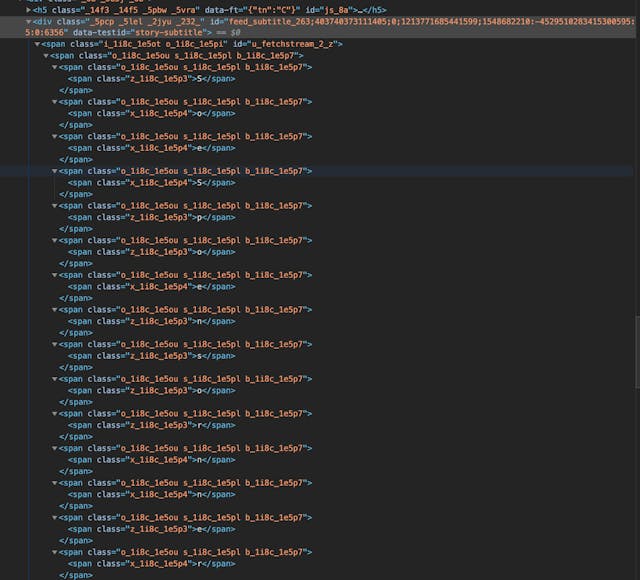Collapse the div with data-testid story-subtitle

(x=29, y=21)
